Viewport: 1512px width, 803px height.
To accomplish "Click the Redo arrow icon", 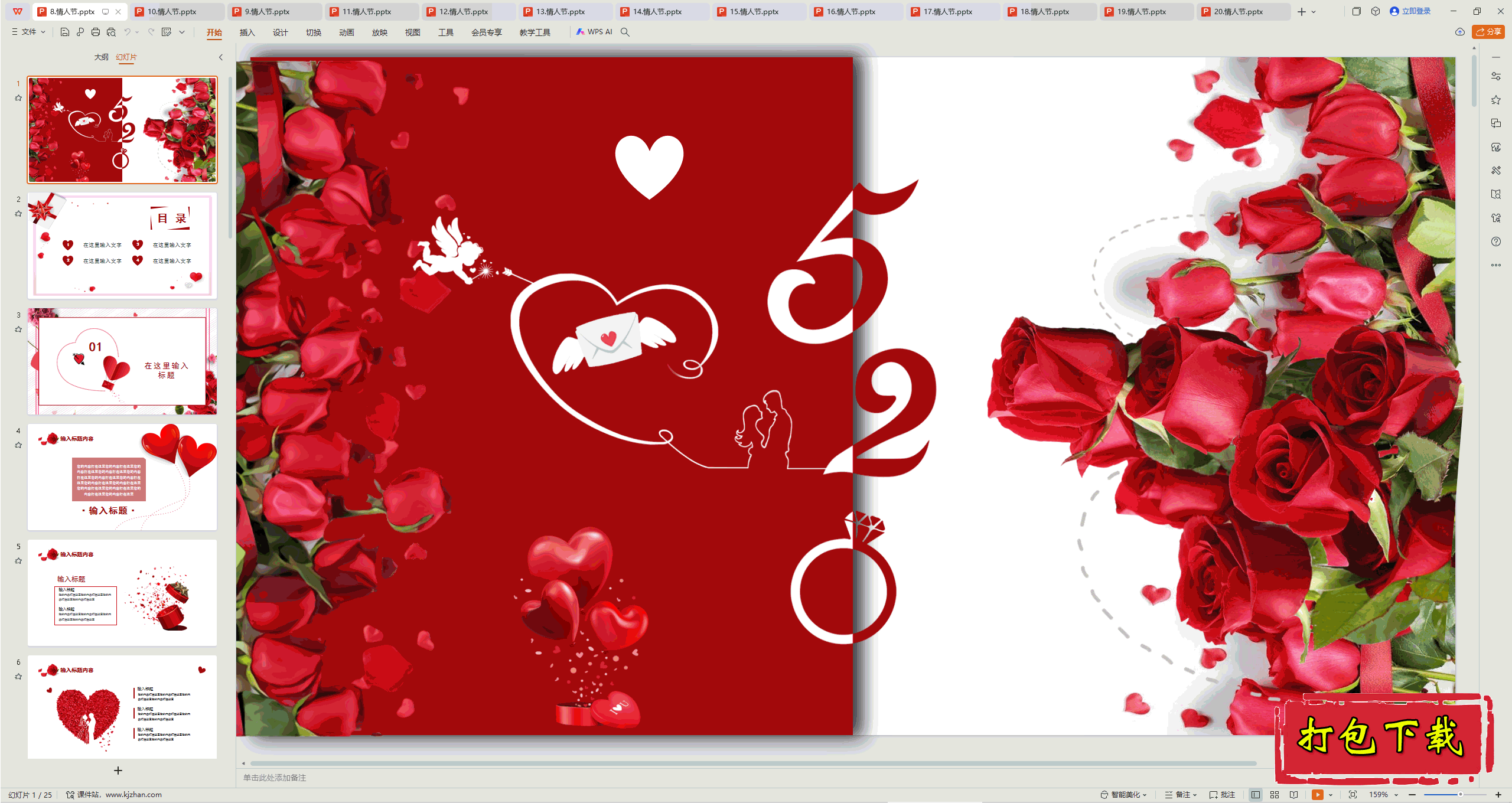I will pos(151,32).
